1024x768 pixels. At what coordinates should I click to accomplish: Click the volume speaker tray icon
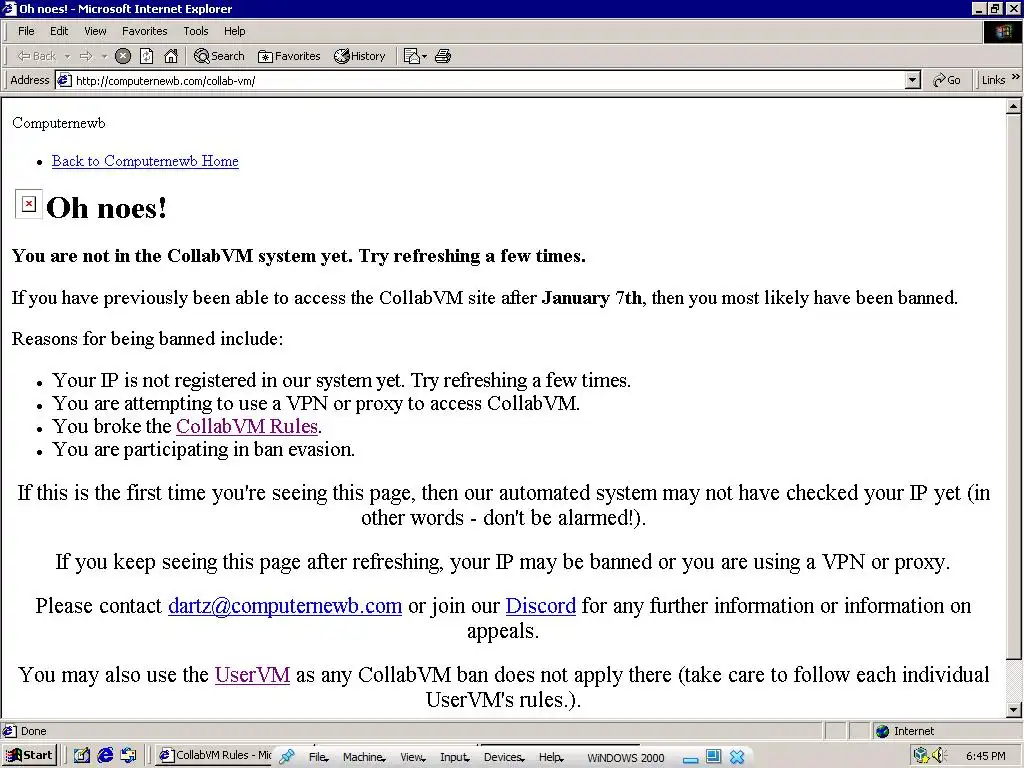939,756
